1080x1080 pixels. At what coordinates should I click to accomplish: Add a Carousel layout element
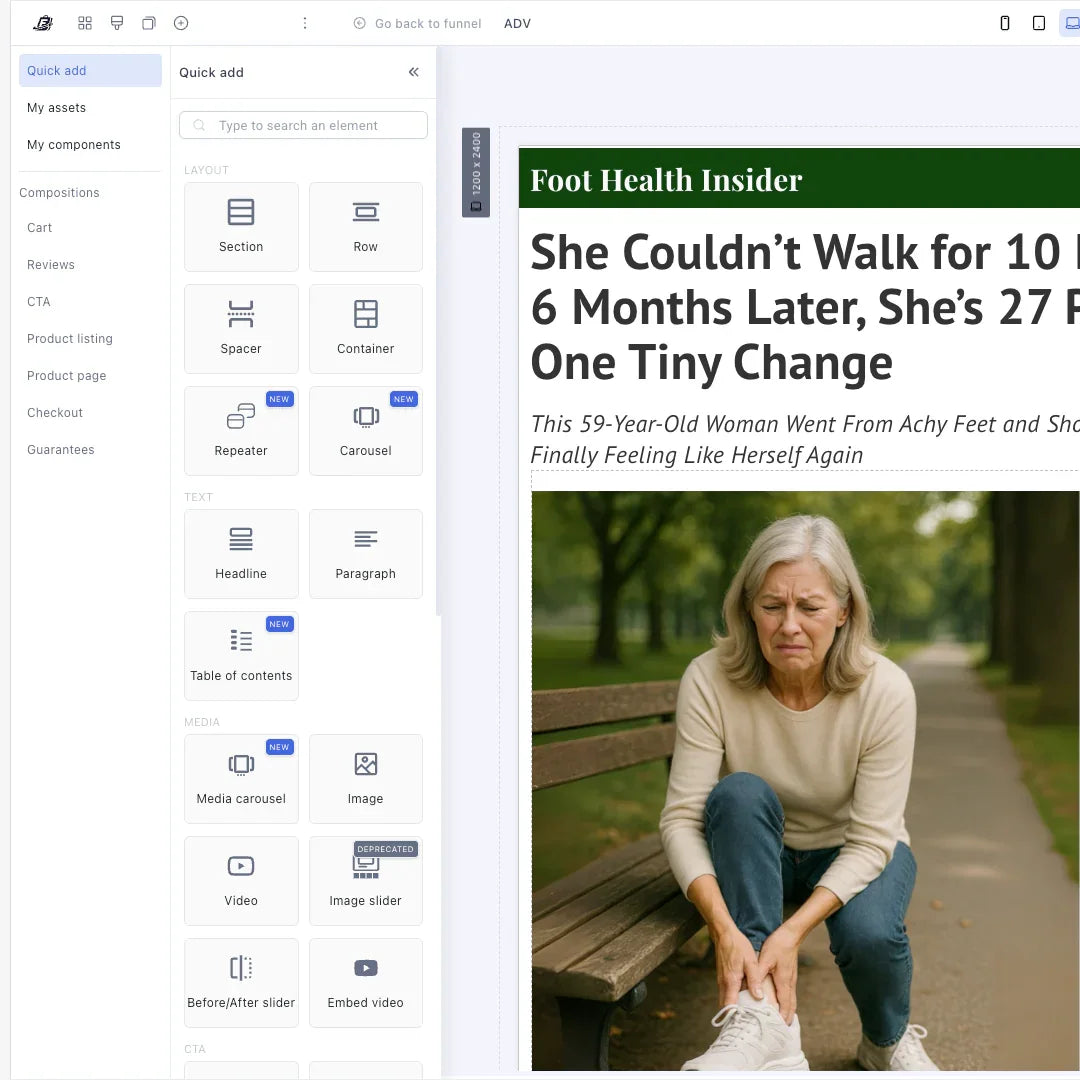point(366,430)
